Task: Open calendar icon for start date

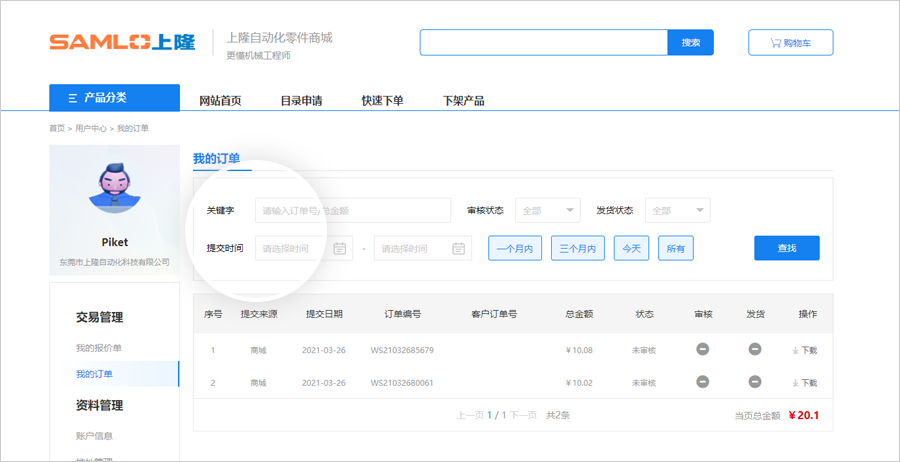Action: pyautogui.click(x=340, y=248)
